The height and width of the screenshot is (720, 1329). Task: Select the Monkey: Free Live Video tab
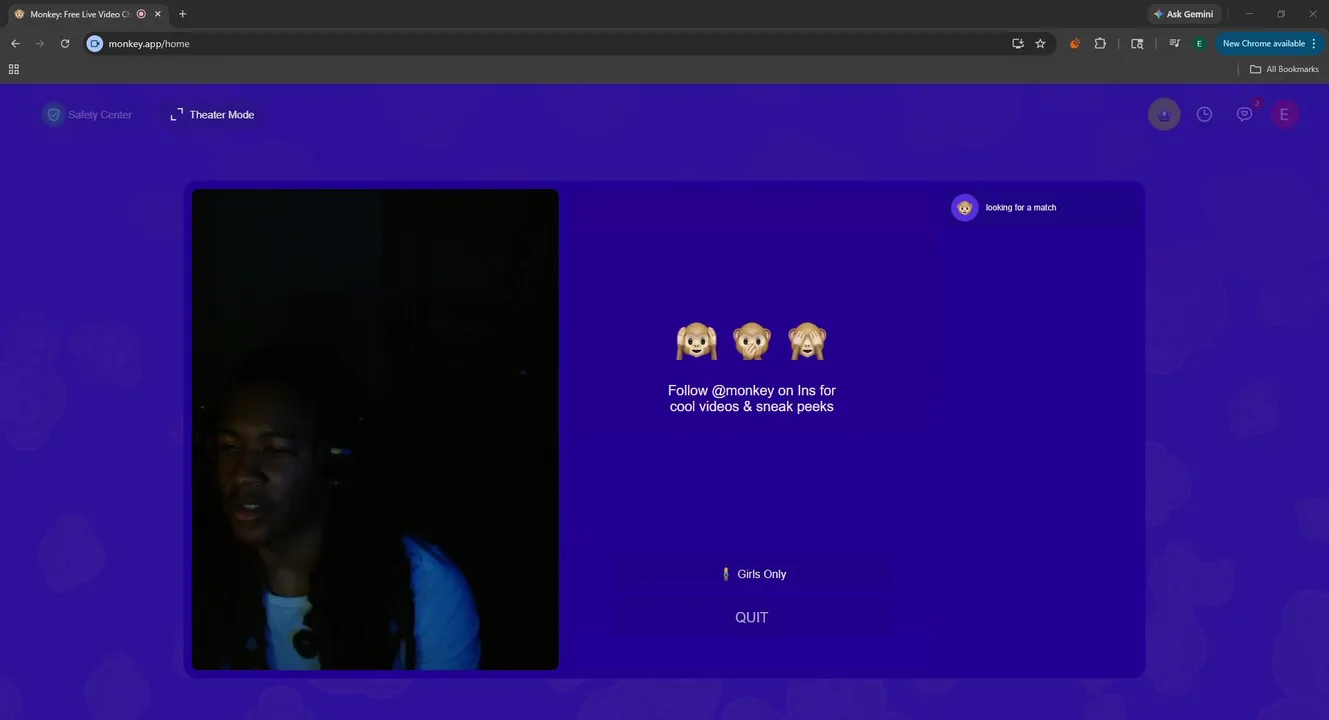point(87,14)
